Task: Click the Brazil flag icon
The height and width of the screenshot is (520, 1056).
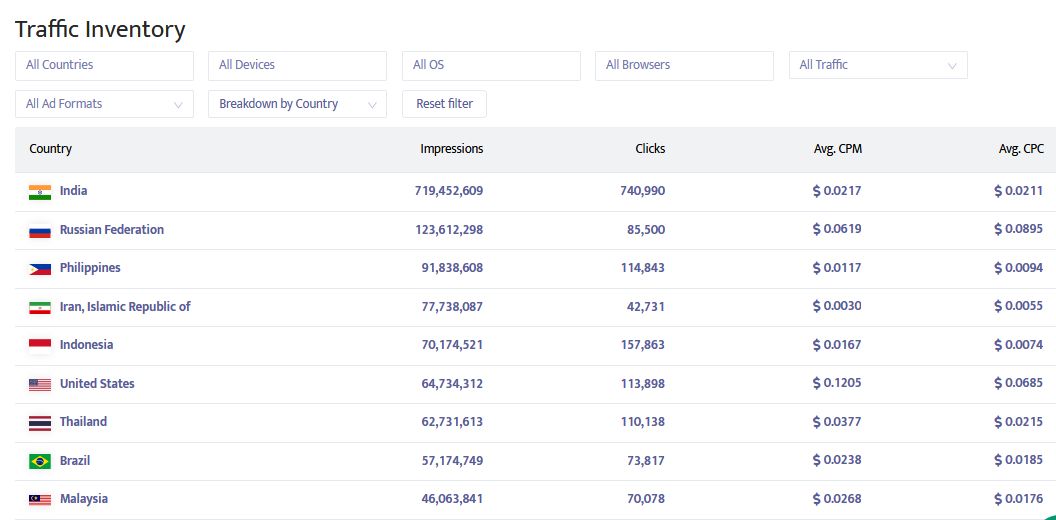Action: (40, 462)
